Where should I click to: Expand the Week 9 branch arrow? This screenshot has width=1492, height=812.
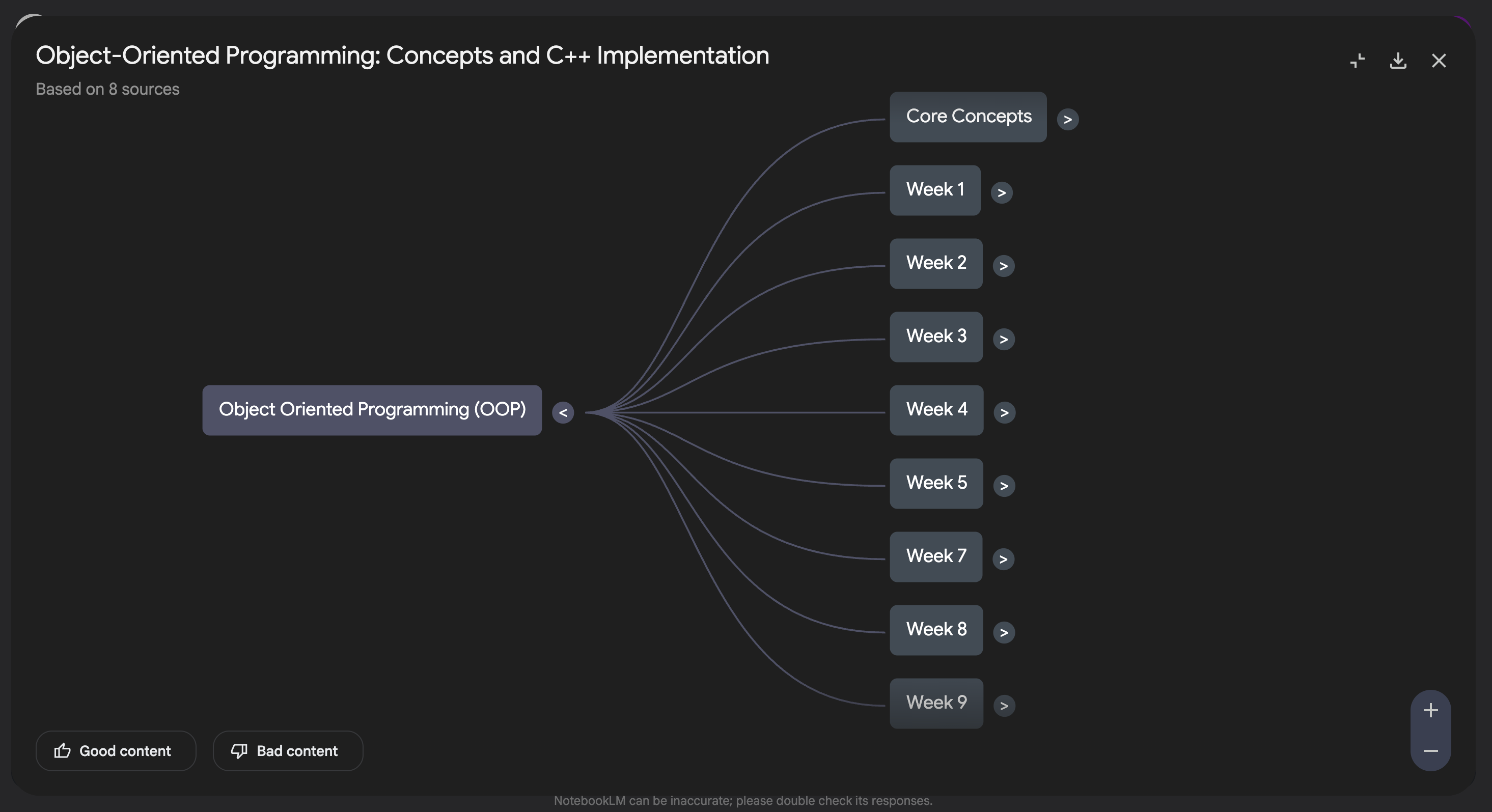click(x=1004, y=706)
